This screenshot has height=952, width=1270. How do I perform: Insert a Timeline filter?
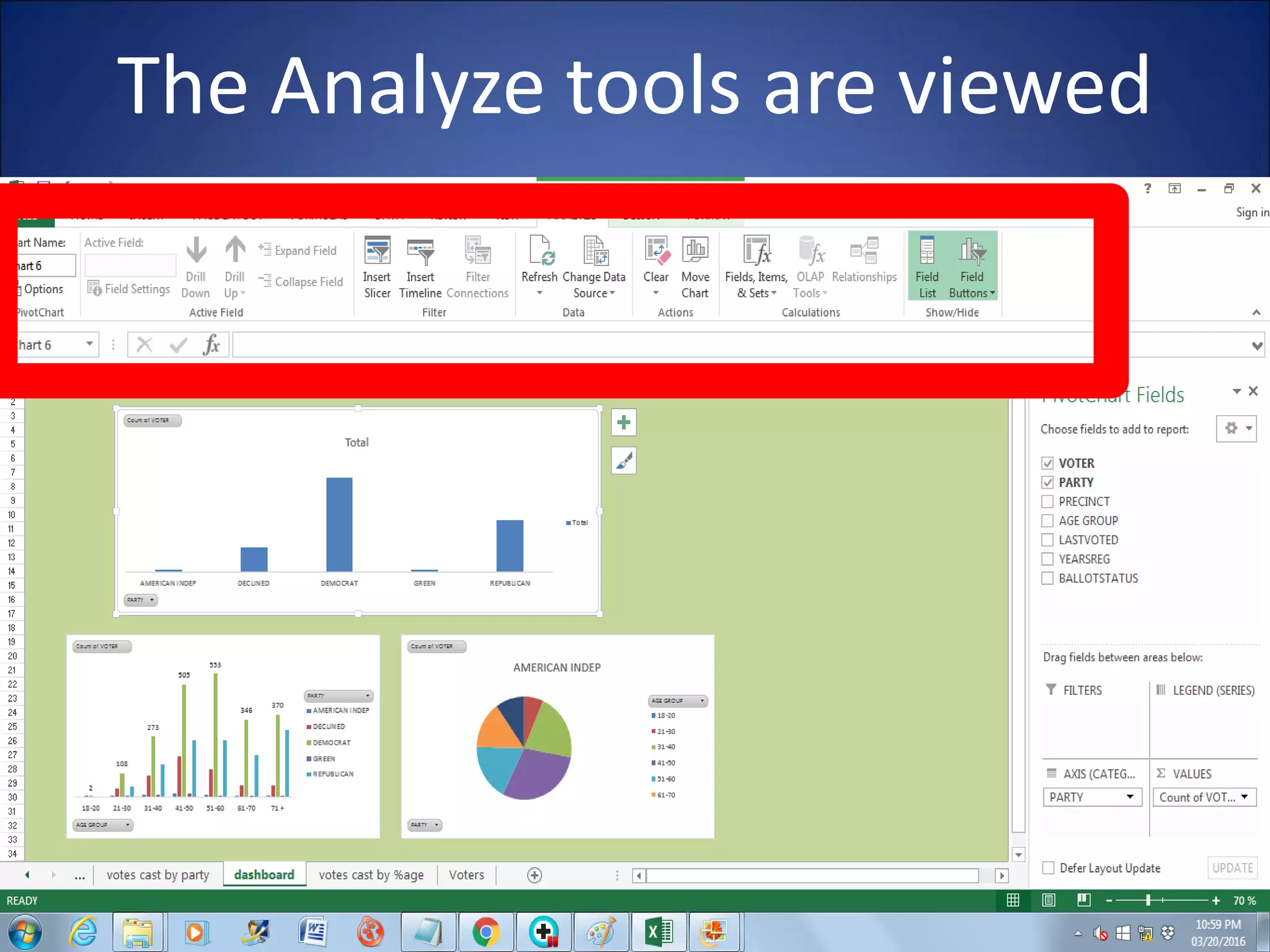click(x=420, y=268)
